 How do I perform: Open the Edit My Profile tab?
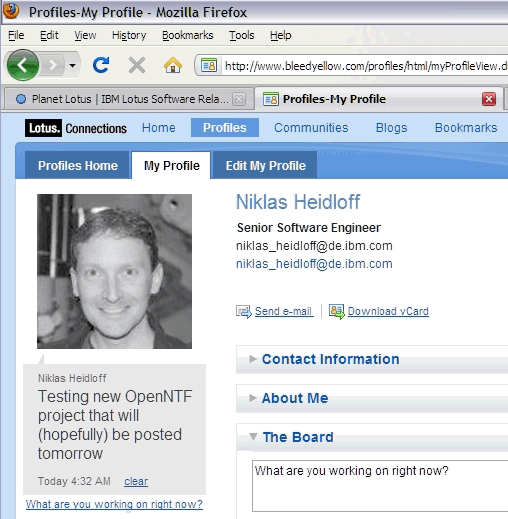click(x=265, y=166)
